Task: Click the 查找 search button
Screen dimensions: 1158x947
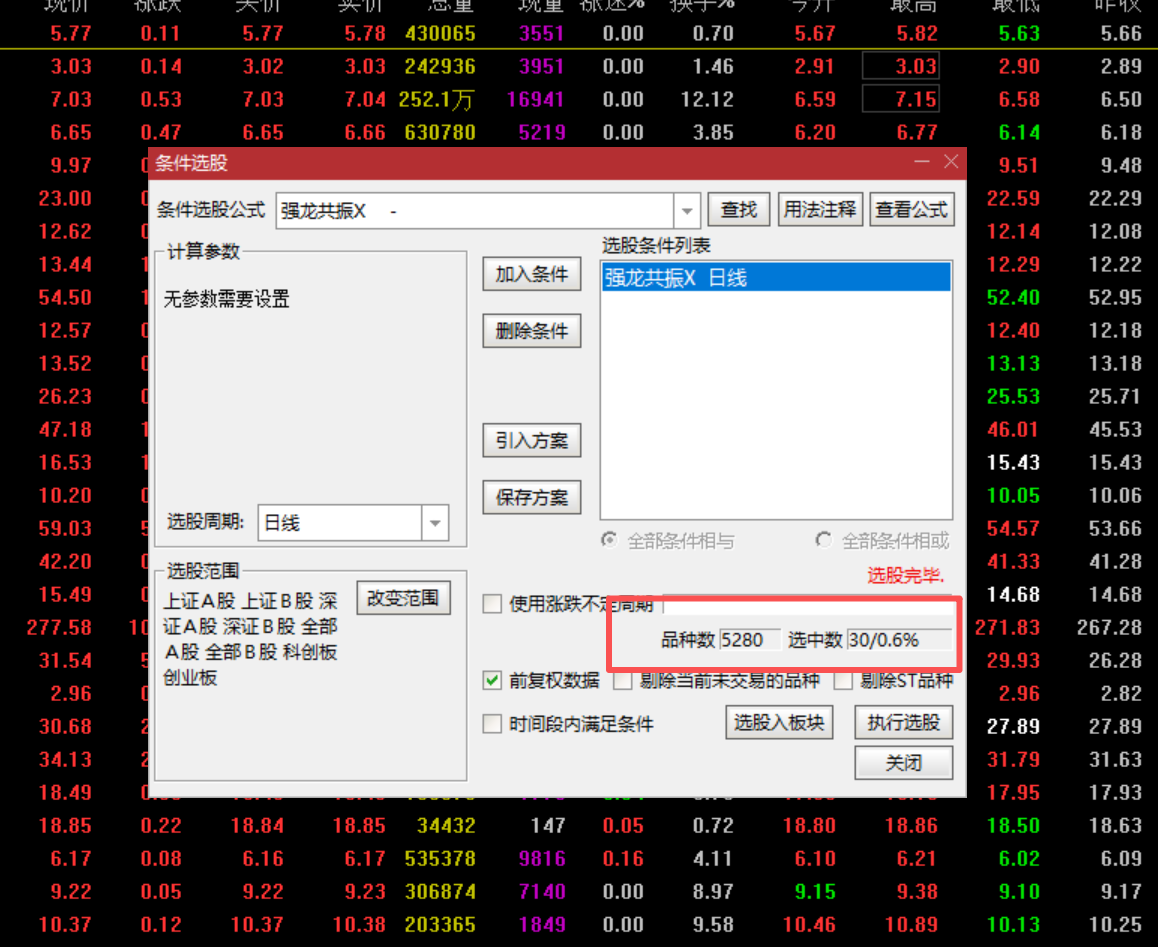Action: (738, 210)
